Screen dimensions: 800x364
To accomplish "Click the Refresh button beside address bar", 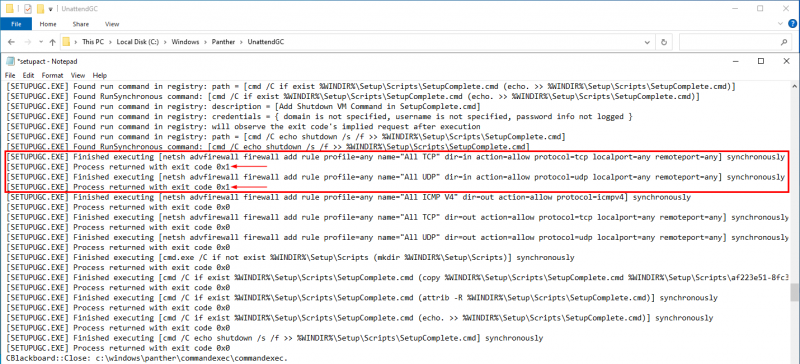I will point(663,42).
